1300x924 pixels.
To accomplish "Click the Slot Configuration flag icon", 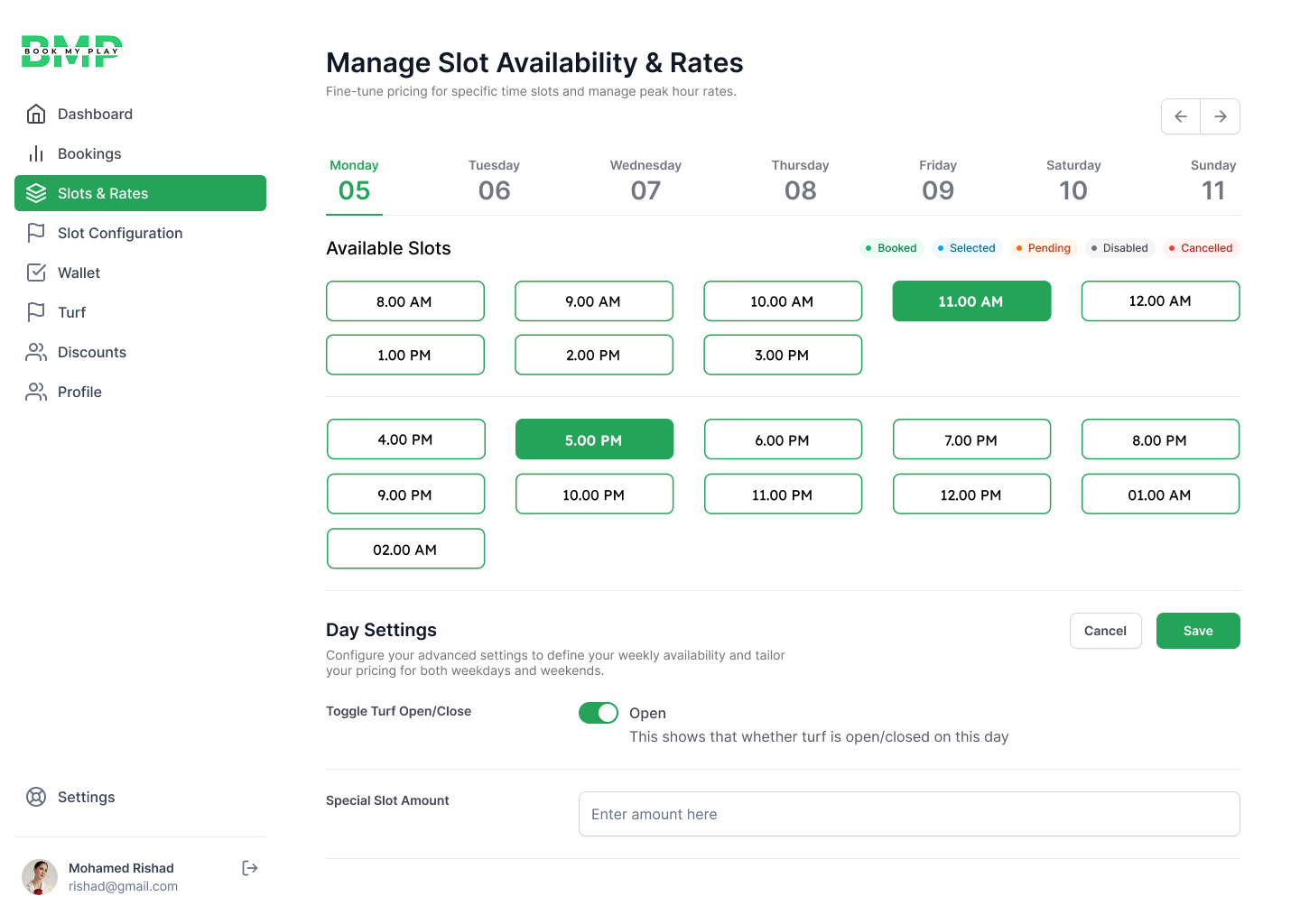I will point(36,233).
